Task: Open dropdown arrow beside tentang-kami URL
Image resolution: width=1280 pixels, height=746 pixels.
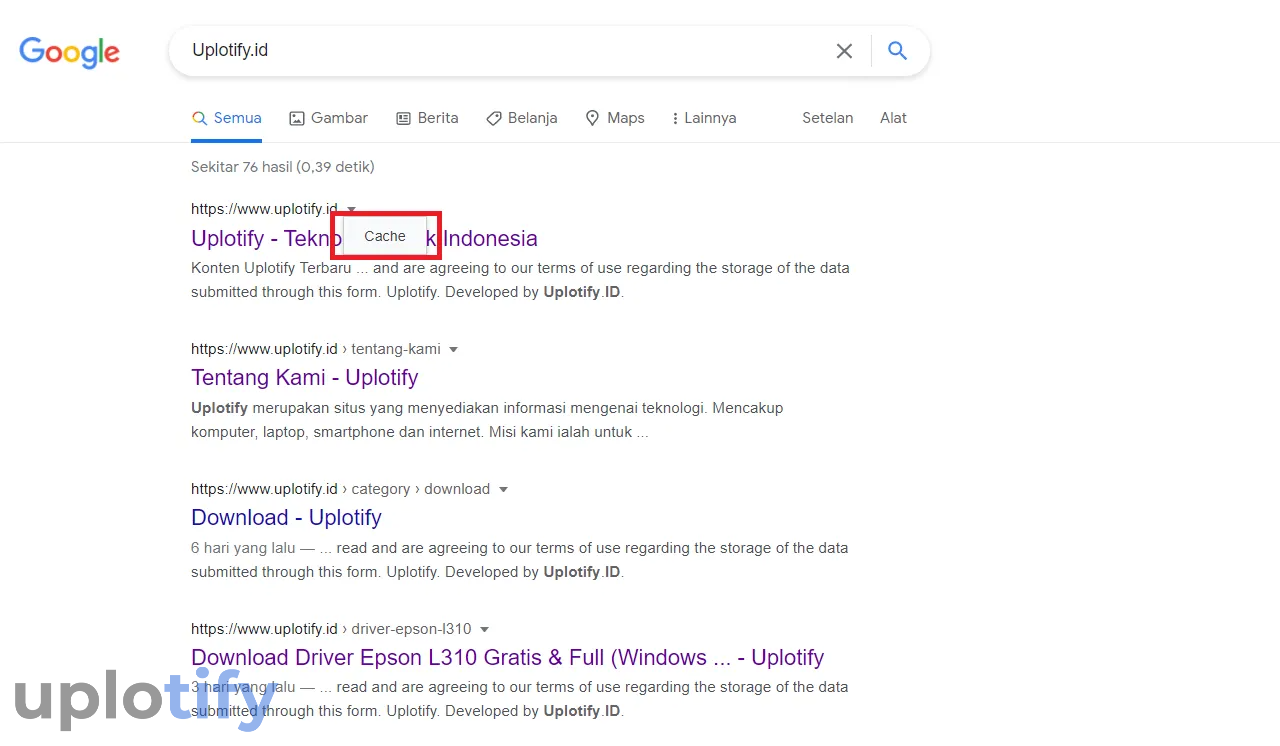Action: 453,350
